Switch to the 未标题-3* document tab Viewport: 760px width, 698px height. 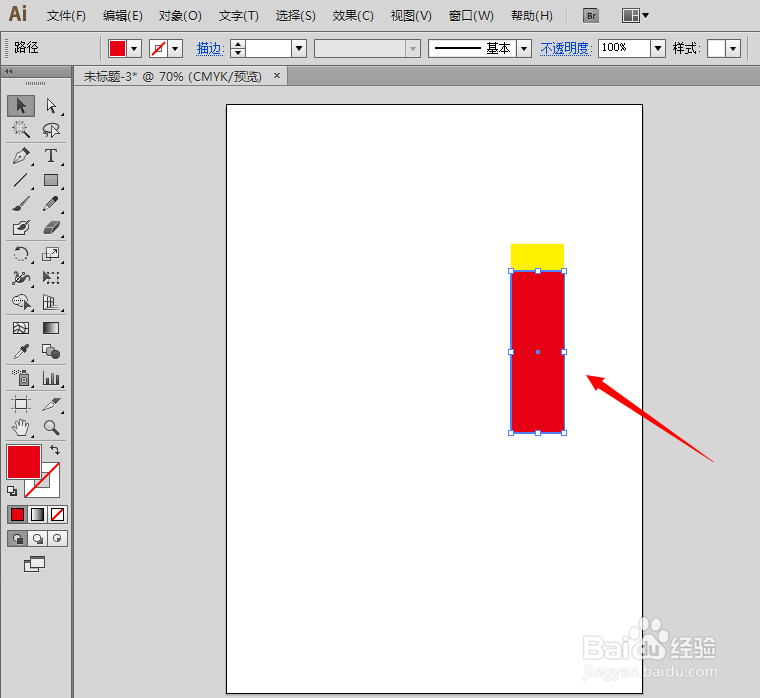click(x=173, y=77)
